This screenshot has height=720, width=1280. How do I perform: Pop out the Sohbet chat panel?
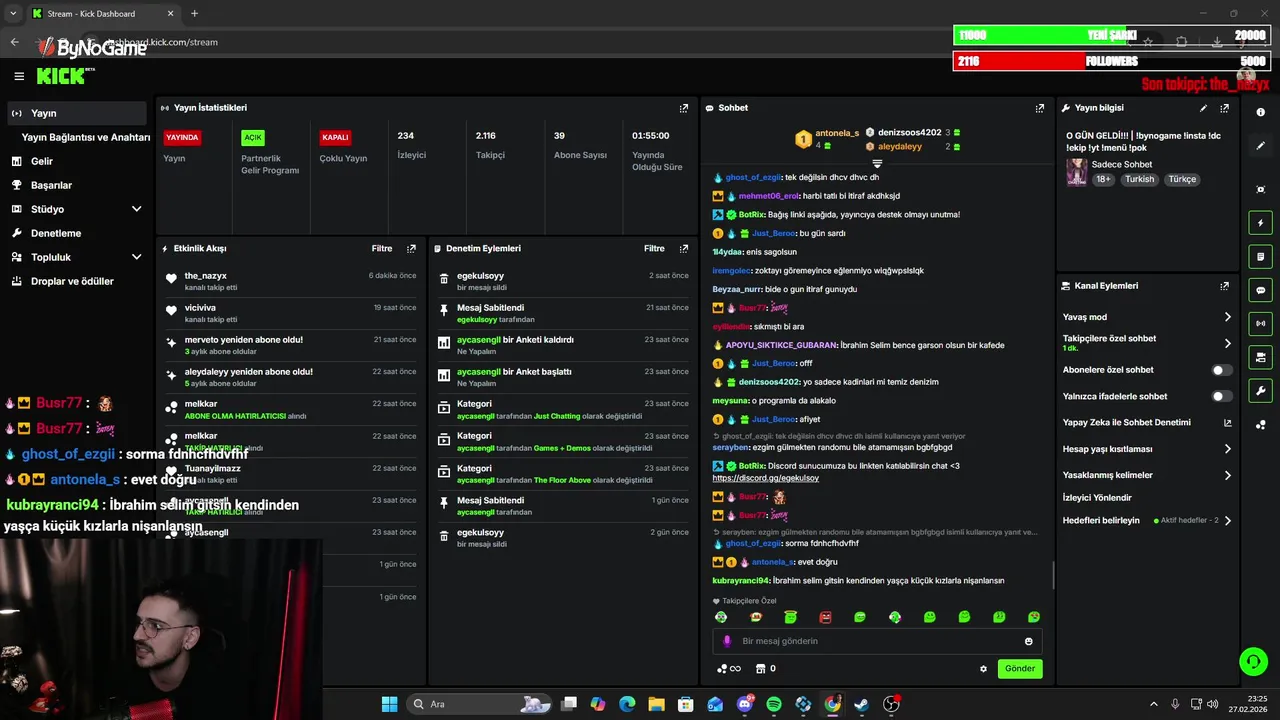(1040, 108)
